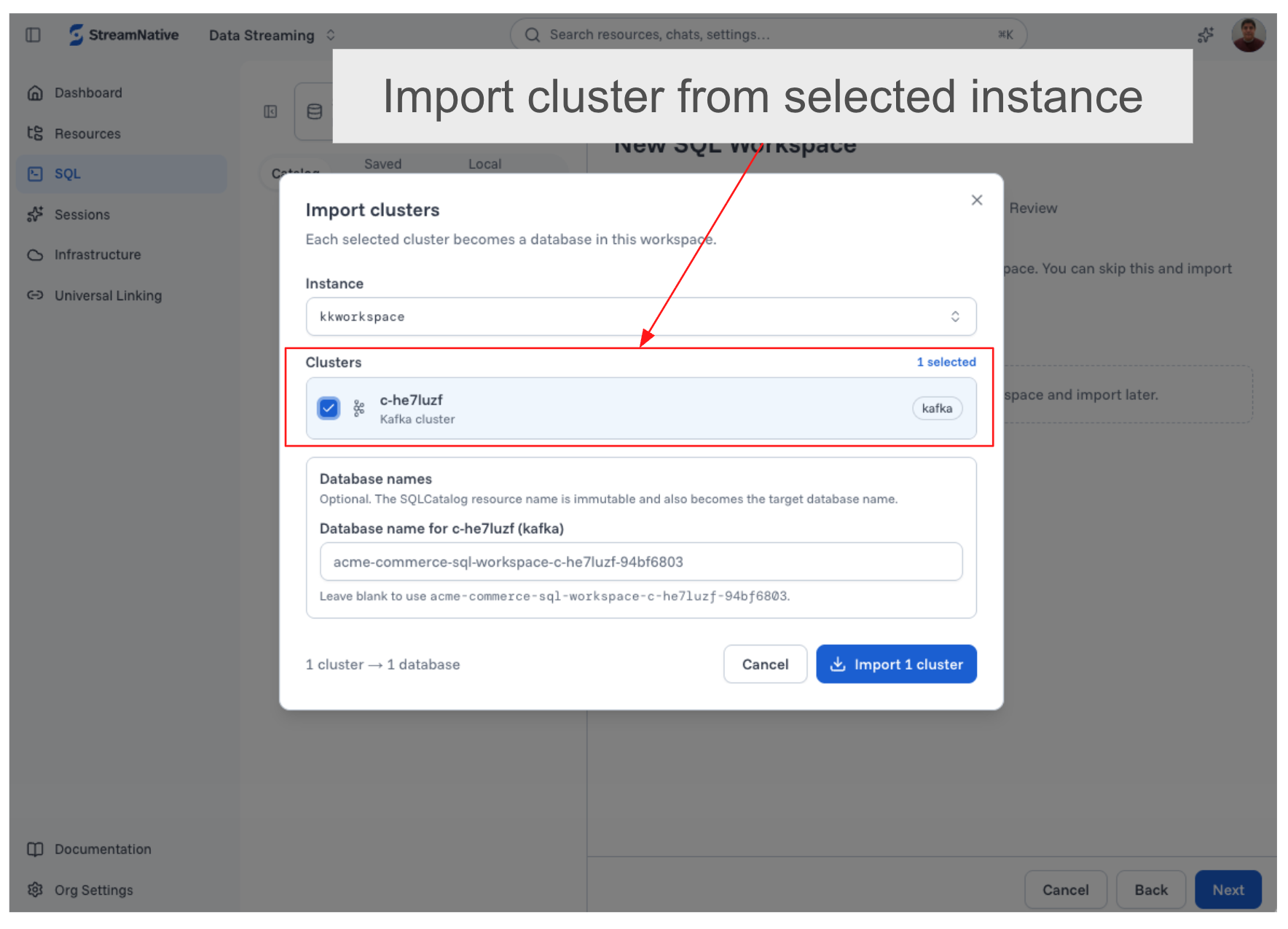Open the Dashboard home icon
Image resolution: width=1288 pixels, height=929 pixels.
coord(35,93)
